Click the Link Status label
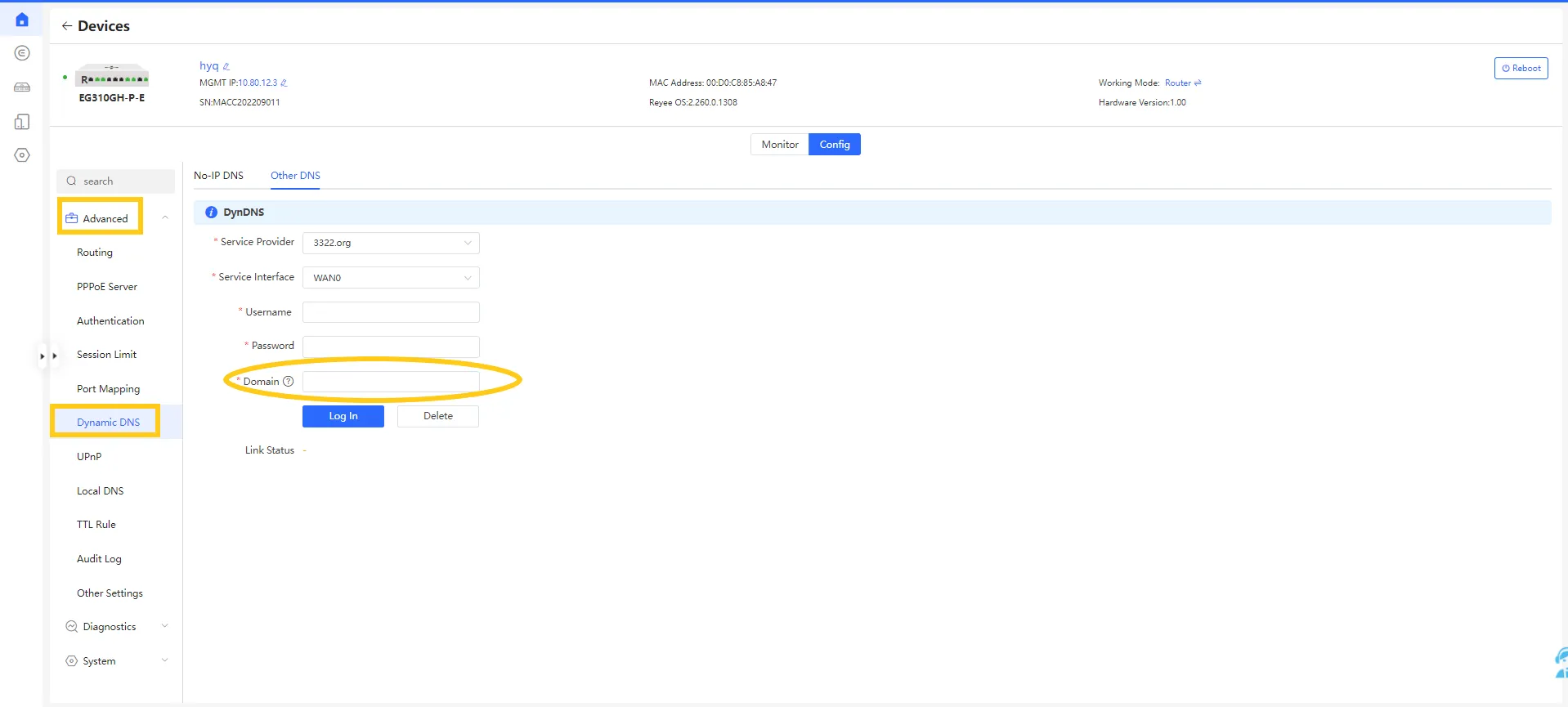The image size is (1568, 707). point(270,450)
